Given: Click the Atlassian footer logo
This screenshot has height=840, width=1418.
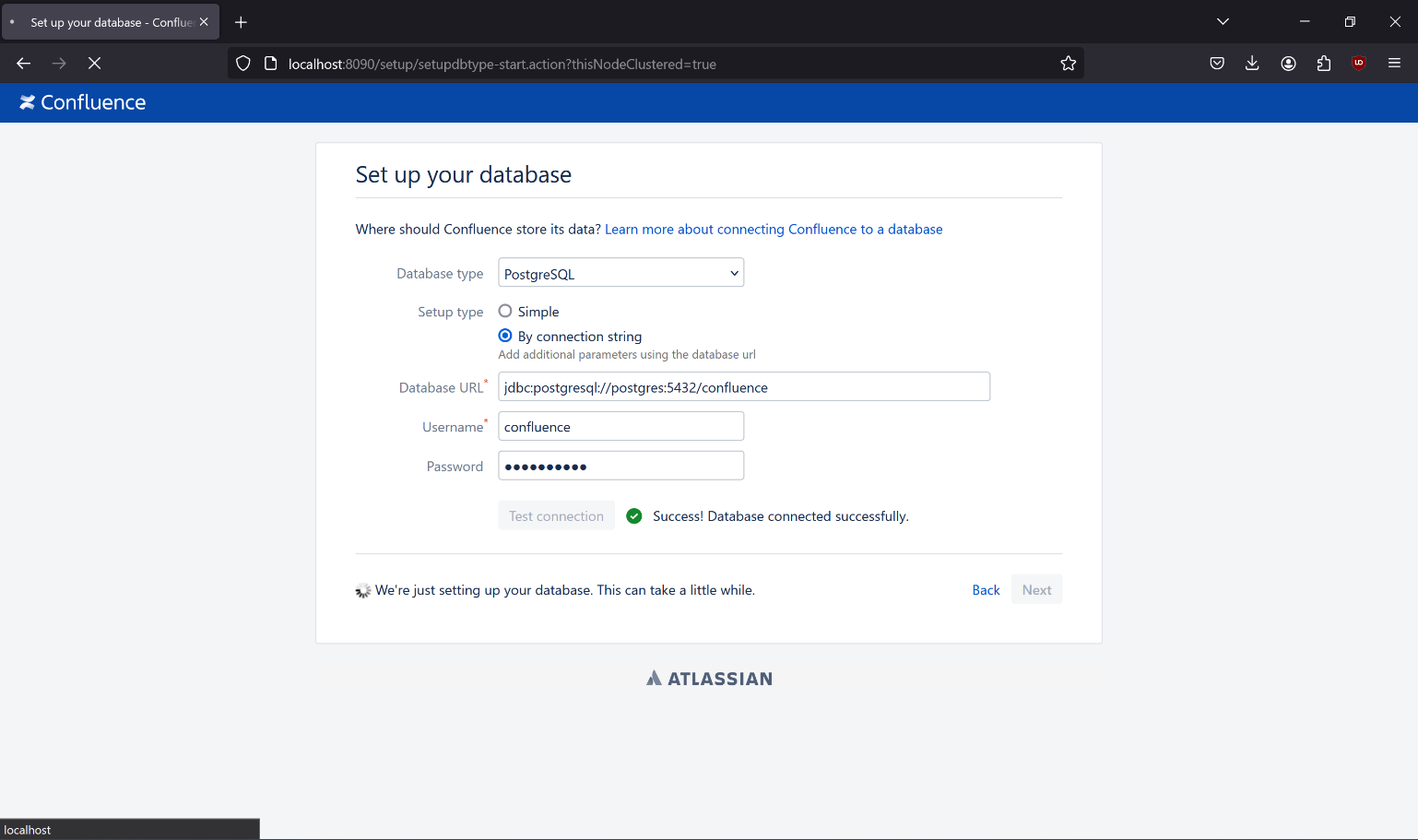Looking at the screenshot, I should 709,679.
